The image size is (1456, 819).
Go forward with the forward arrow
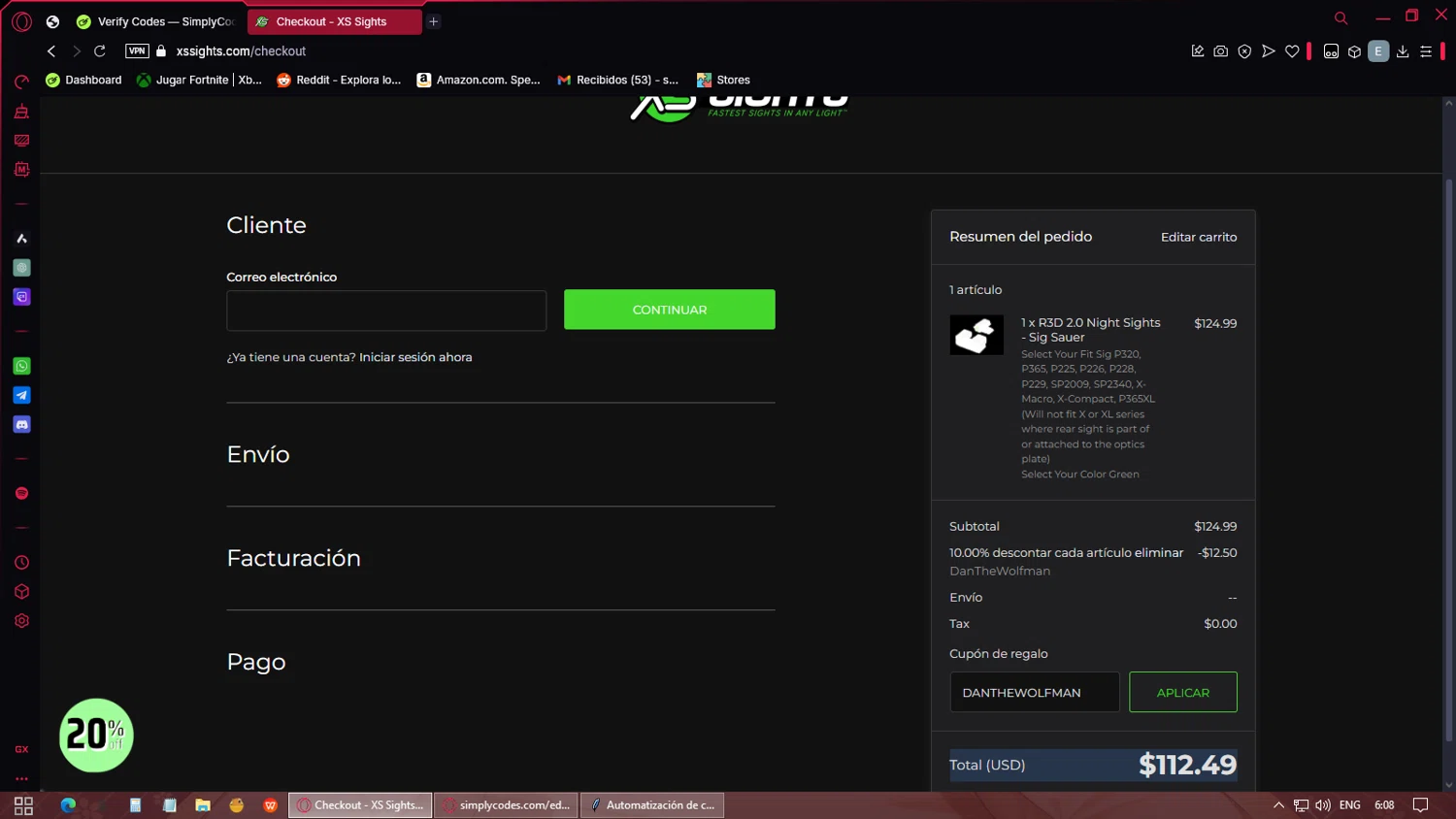pos(76,51)
